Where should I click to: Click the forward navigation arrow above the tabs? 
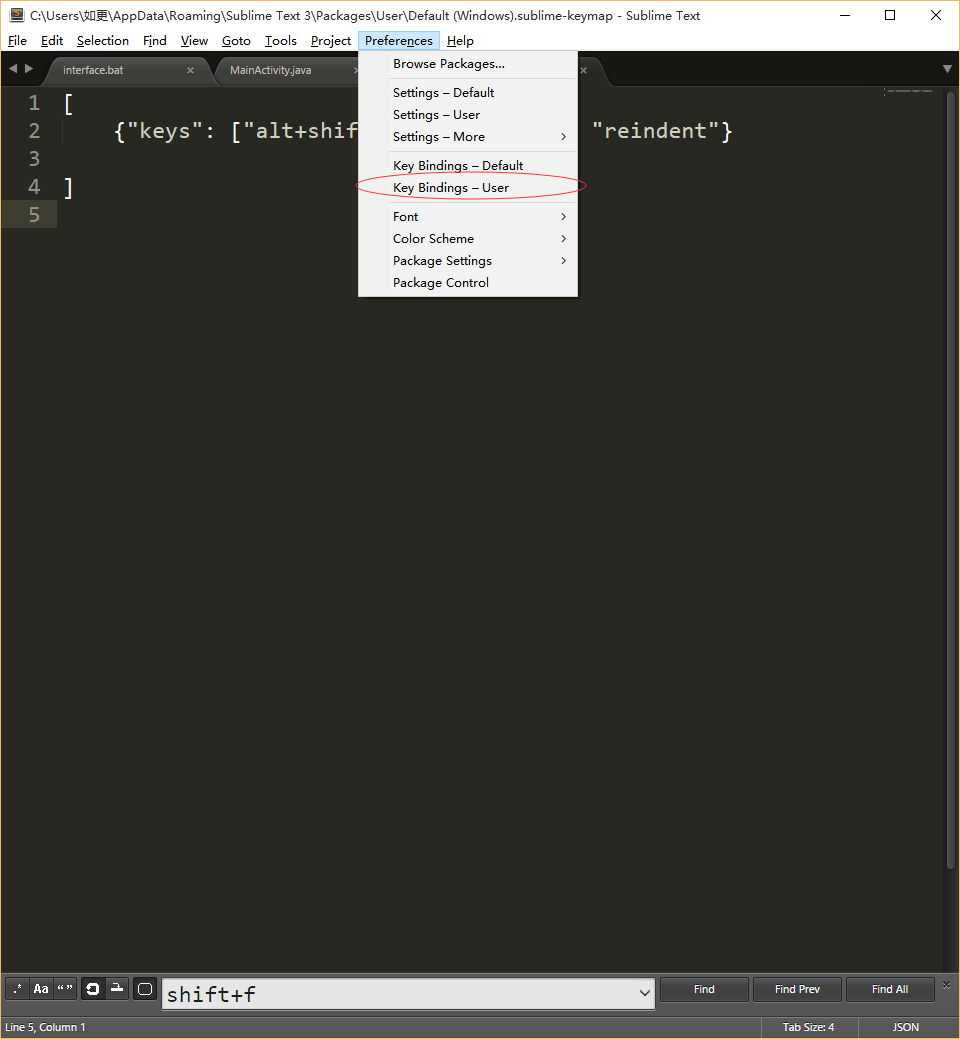click(28, 69)
